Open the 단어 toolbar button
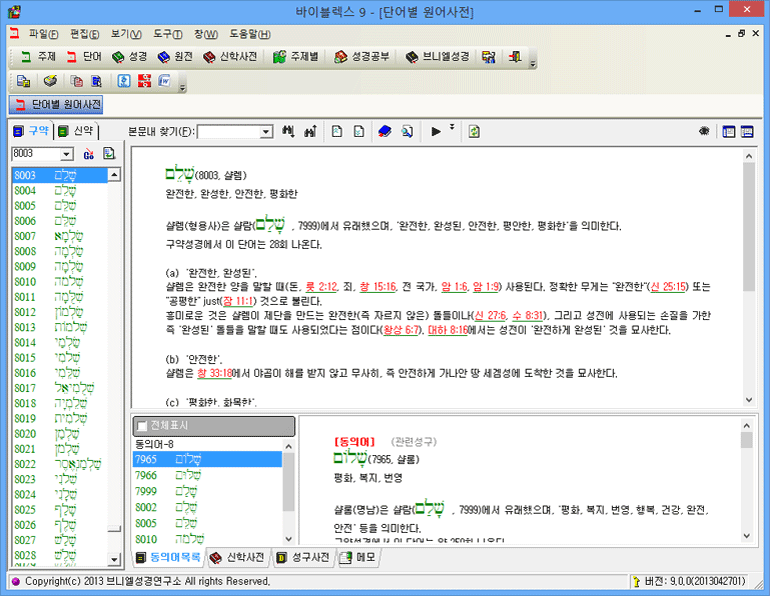Screen dimensions: 770x596 pos(84,57)
